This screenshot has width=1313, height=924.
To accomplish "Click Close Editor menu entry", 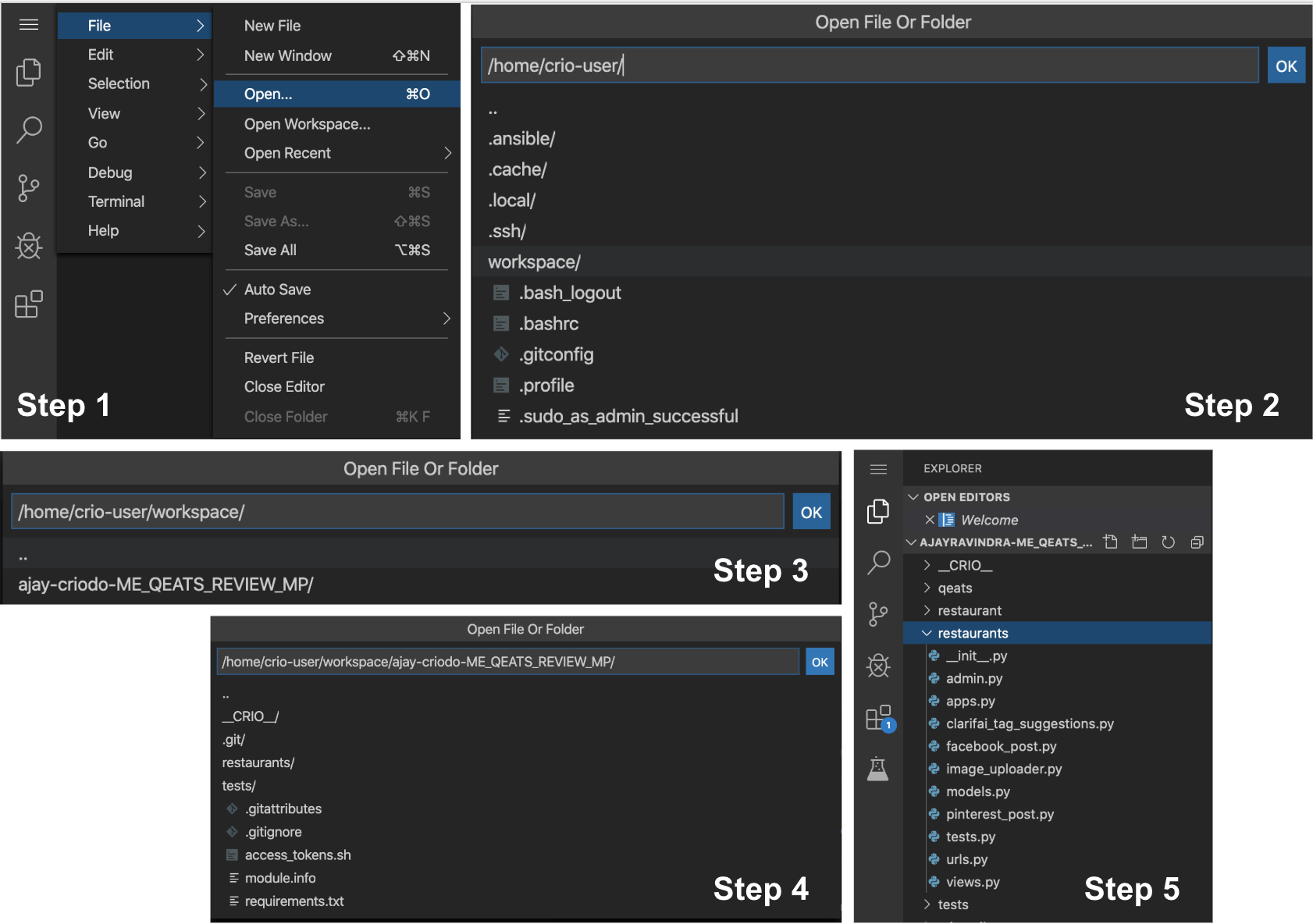I will (x=336, y=386).
